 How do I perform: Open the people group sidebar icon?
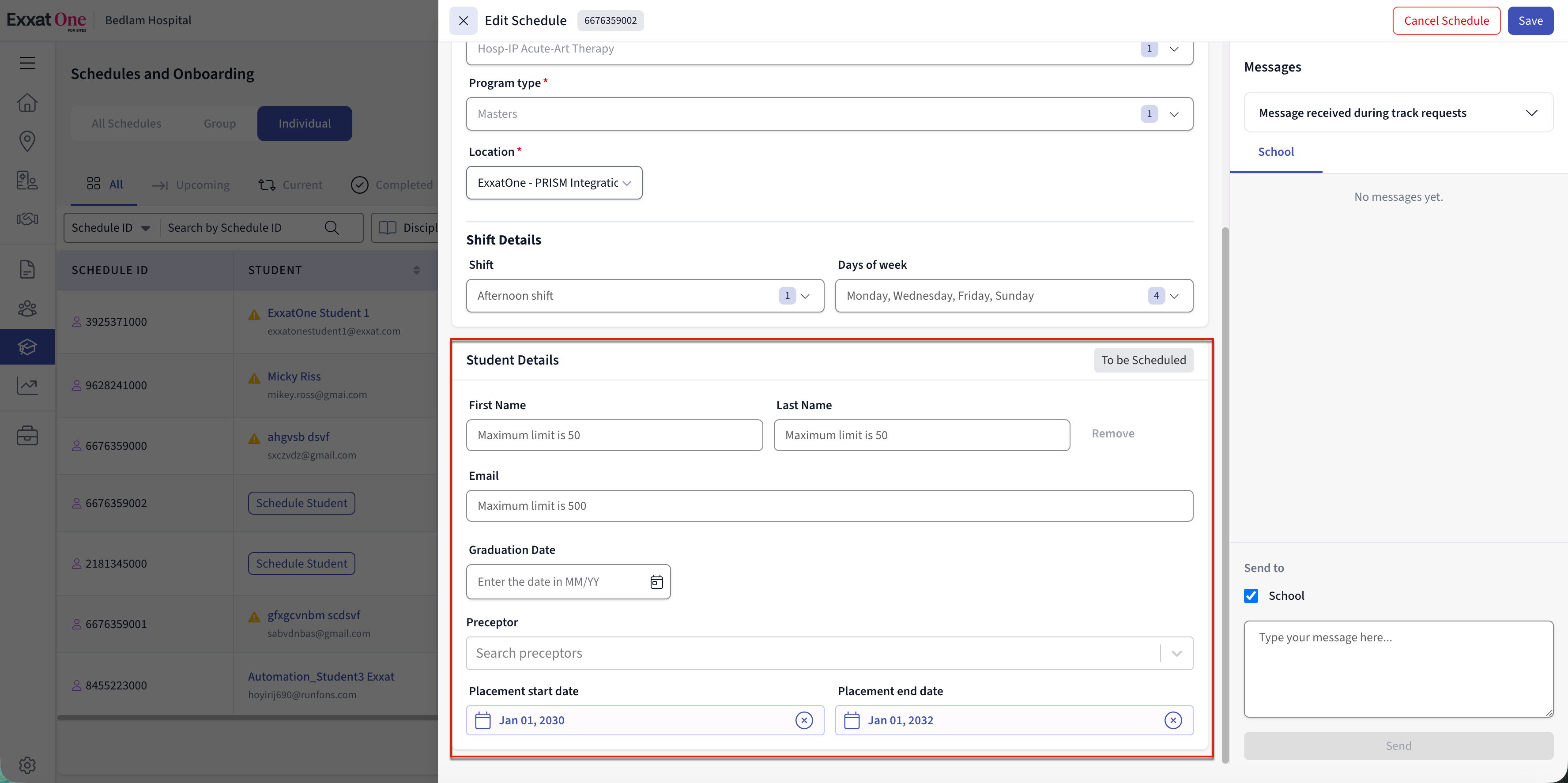[27, 309]
